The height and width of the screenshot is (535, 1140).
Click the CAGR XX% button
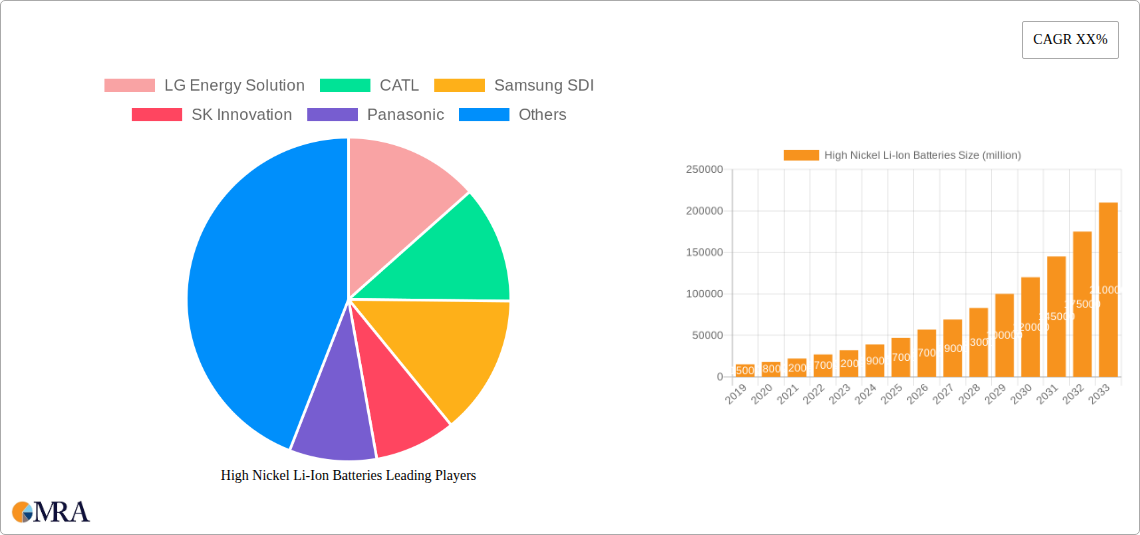pos(1069,40)
